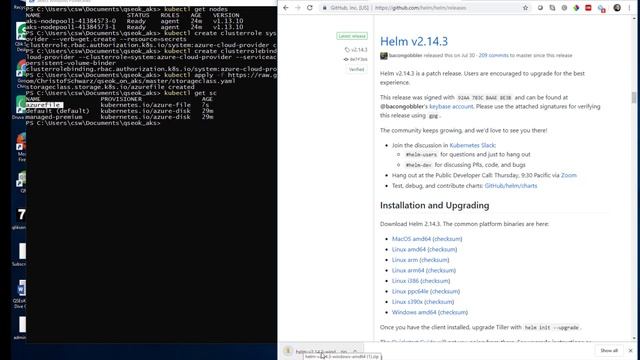Screen dimensions: 640x360
Task: Open bacongobbler's profile link
Action: pyautogui.click(x=406, y=56)
